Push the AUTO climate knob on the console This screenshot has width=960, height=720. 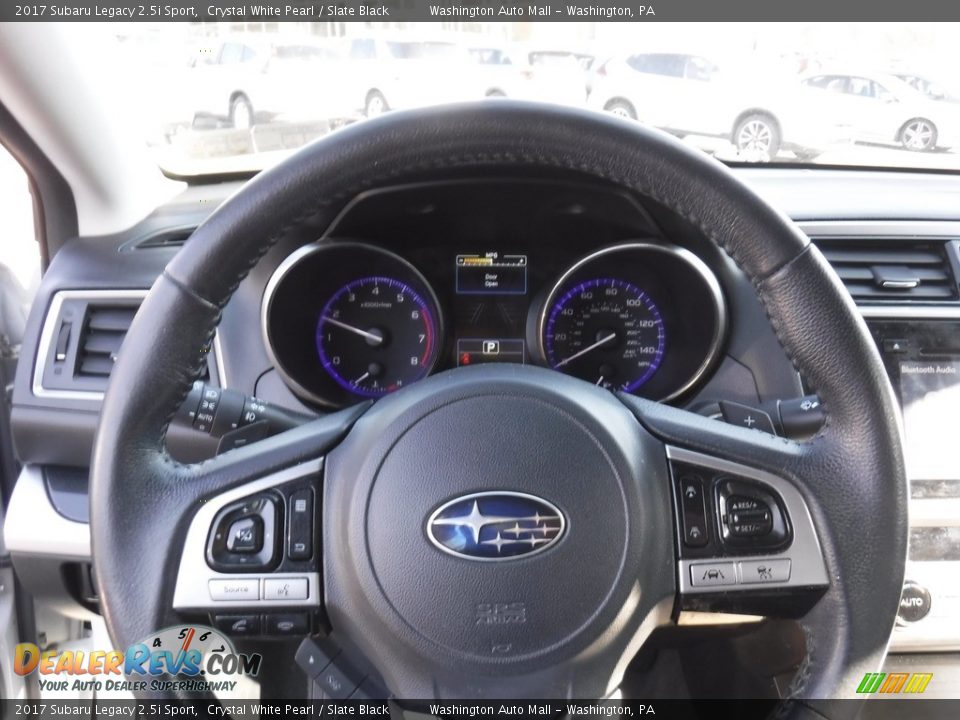[x=914, y=602]
